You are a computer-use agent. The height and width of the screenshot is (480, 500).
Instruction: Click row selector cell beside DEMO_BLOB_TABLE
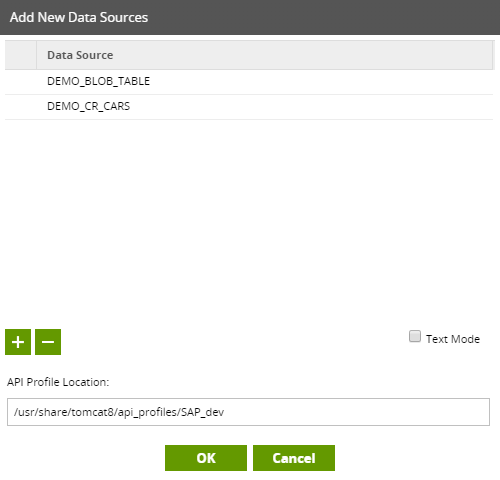pos(21,82)
